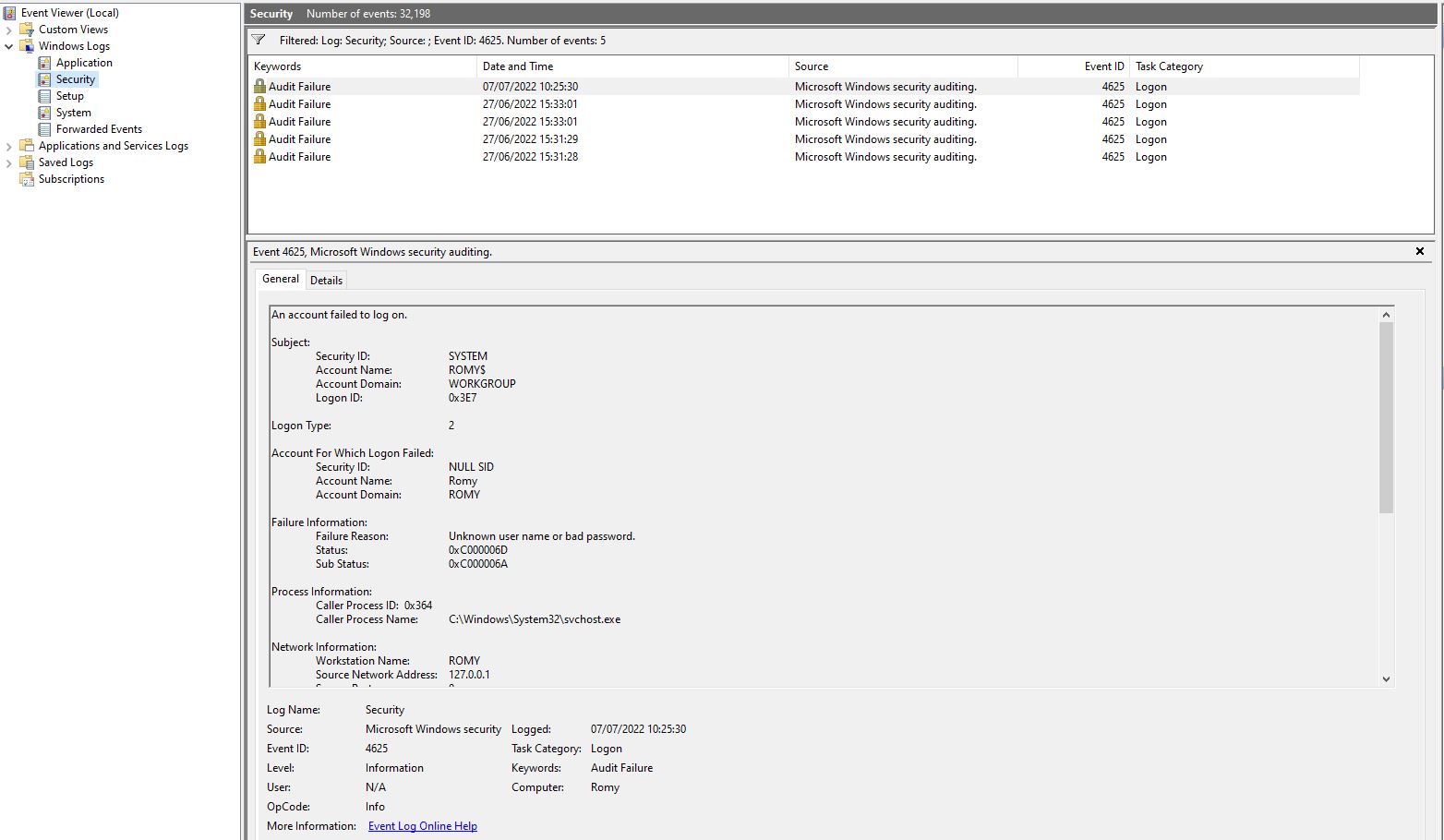Click padlock icon of 27/06/2022 15:31:29 event
1444x840 pixels.
pos(259,138)
